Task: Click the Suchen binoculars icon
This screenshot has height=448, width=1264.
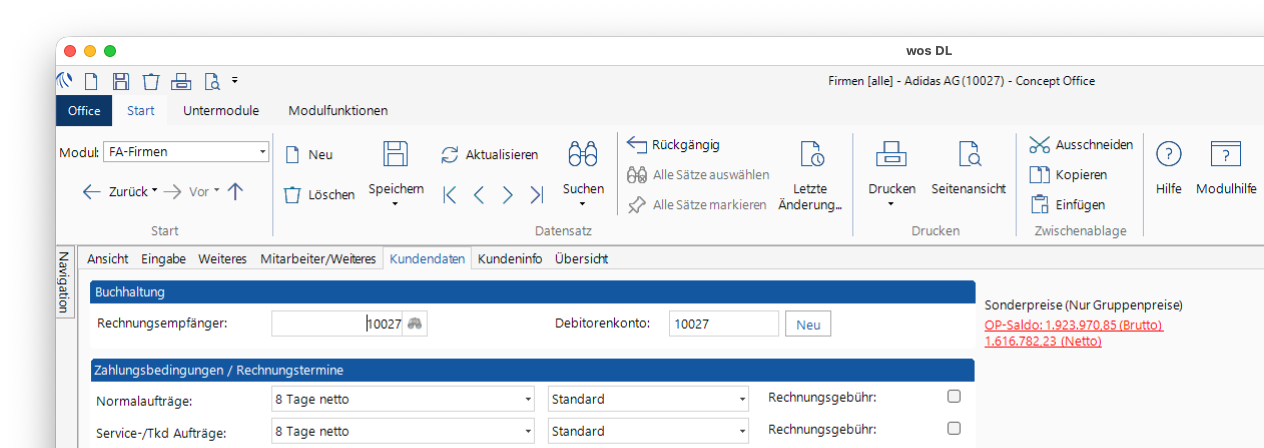Action: [x=583, y=154]
